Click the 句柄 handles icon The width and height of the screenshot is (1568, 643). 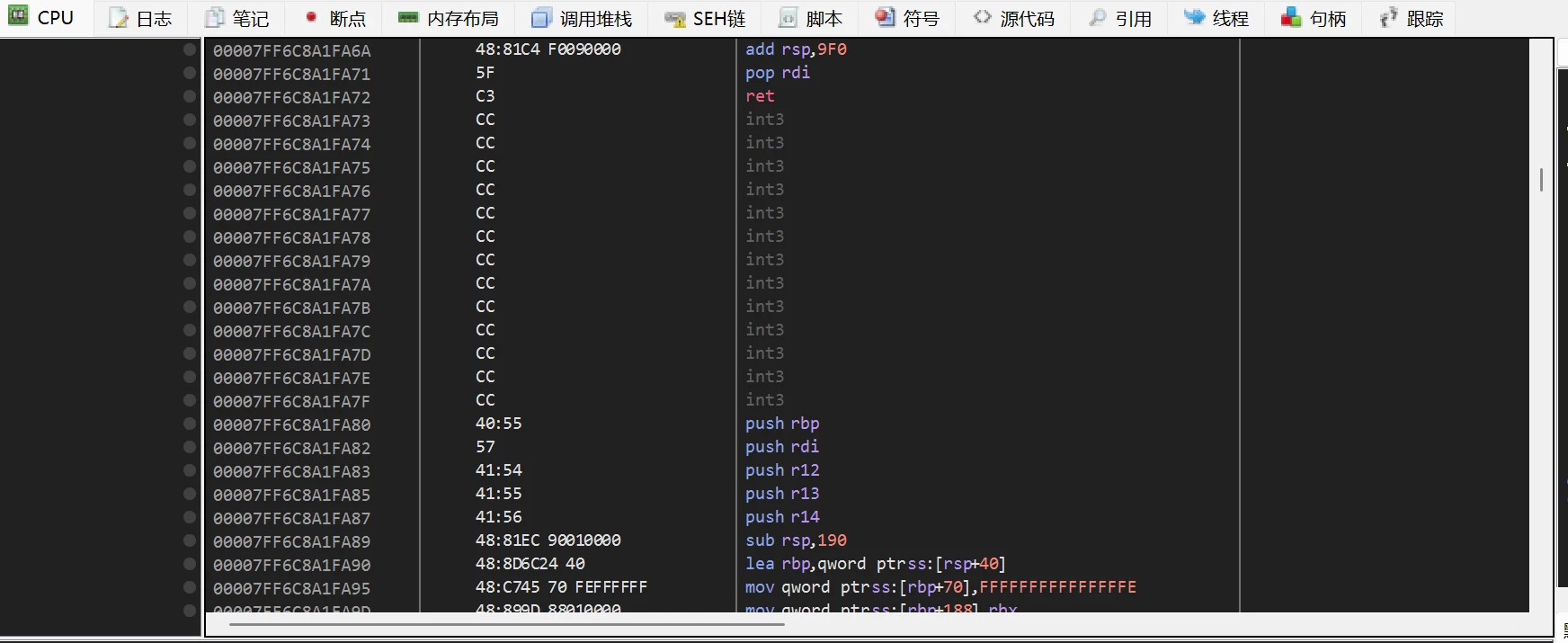pyautogui.click(x=1291, y=18)
